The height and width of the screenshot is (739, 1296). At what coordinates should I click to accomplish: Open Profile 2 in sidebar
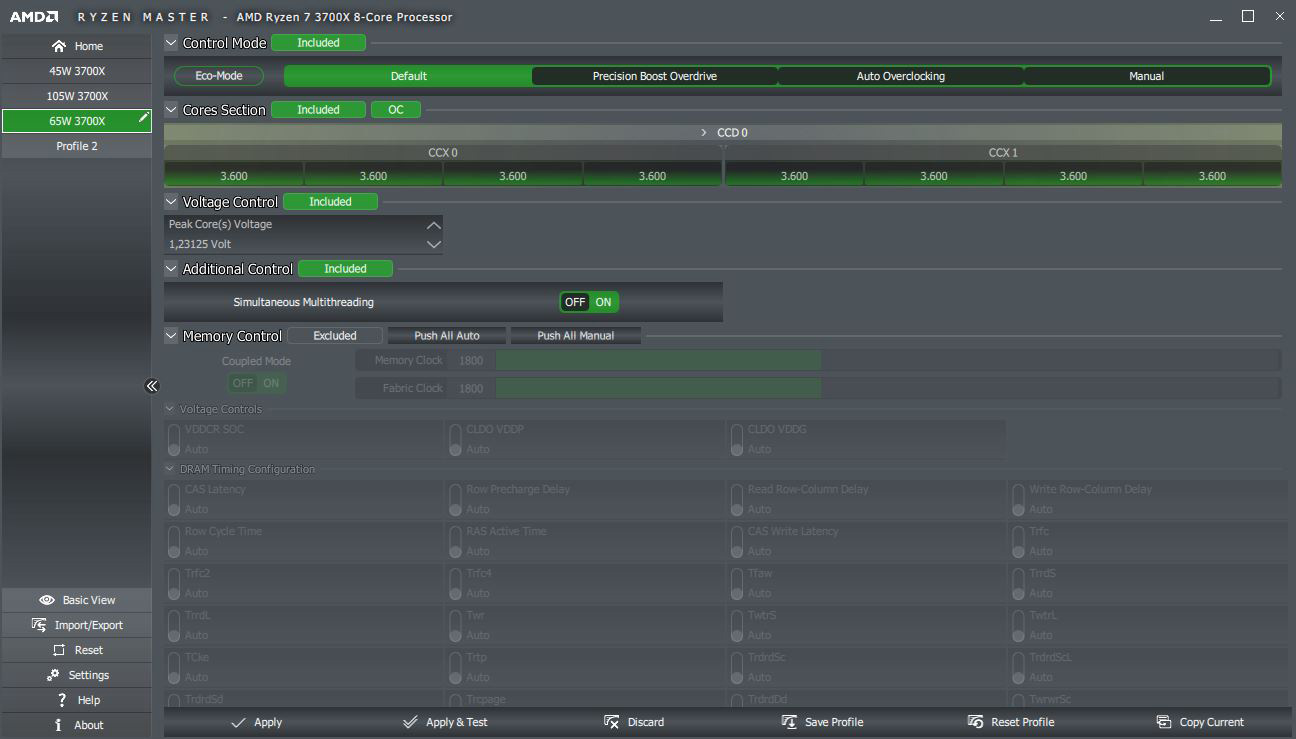(77, 146)
